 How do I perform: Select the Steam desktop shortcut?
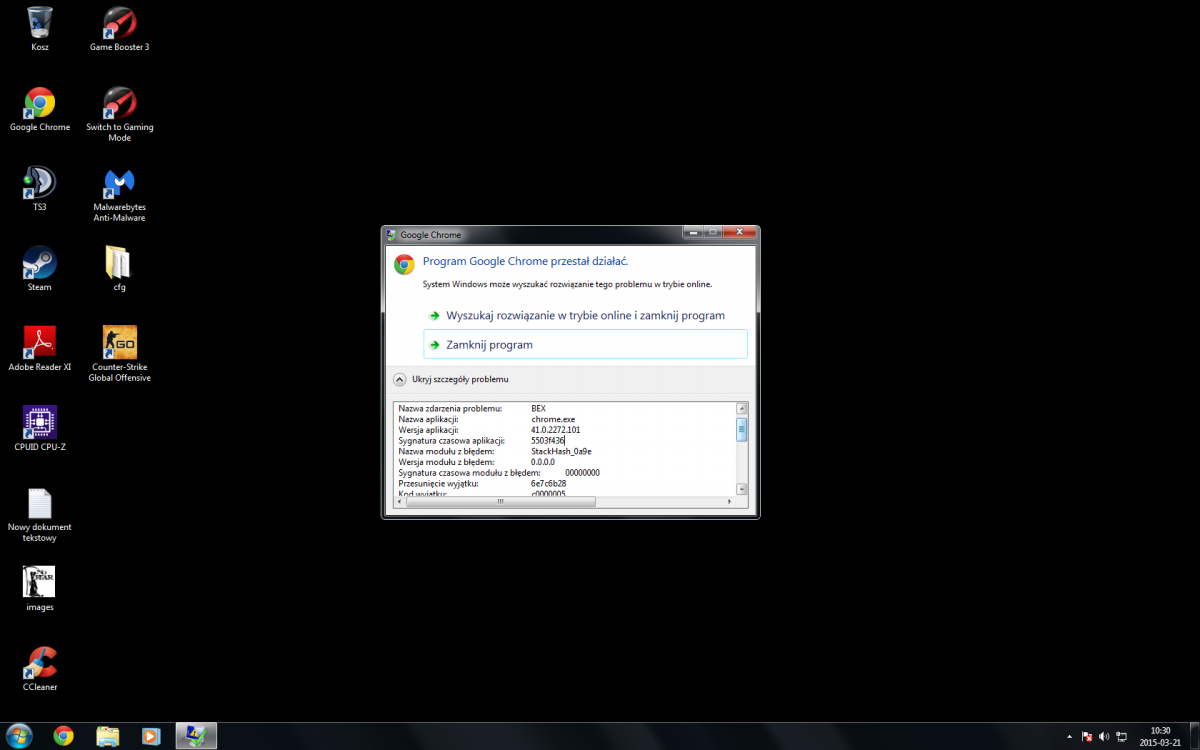[40, 269]
